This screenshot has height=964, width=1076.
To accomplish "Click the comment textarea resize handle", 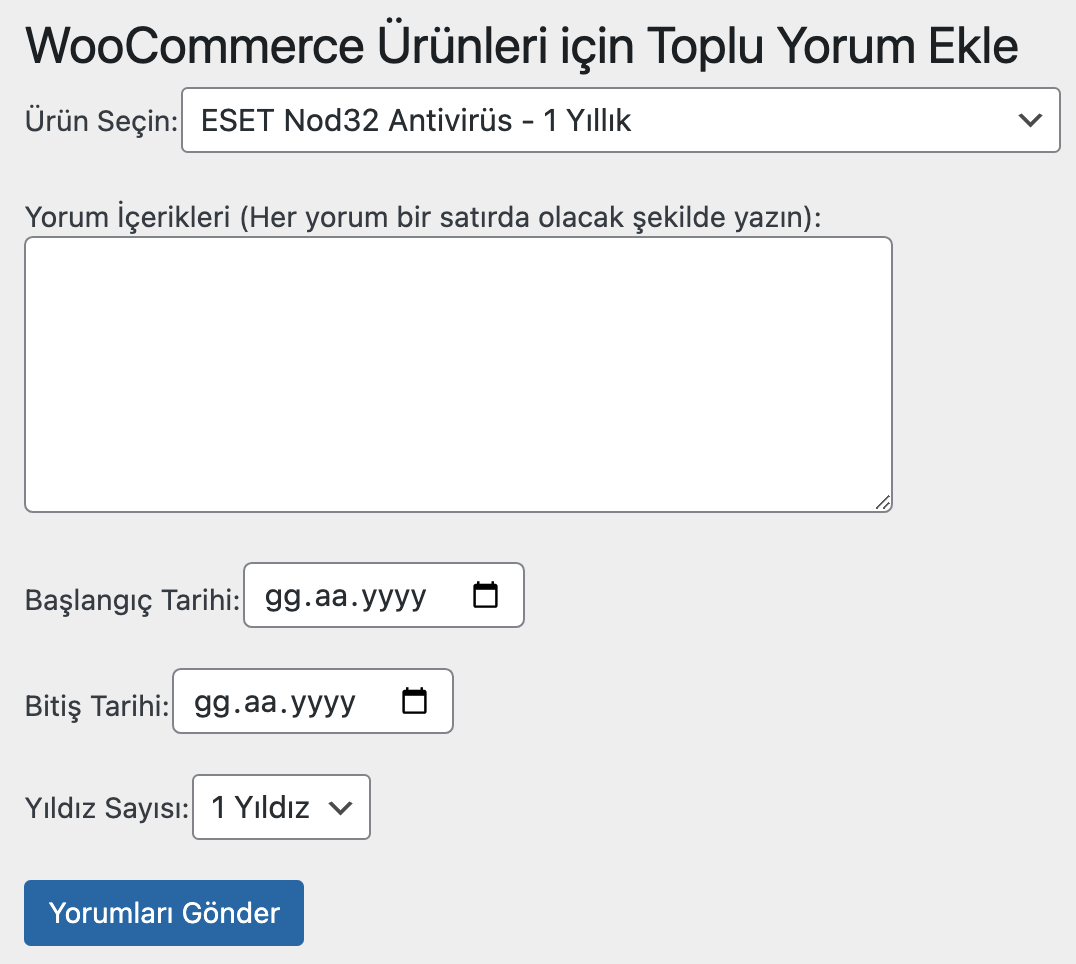I will 883,503.
